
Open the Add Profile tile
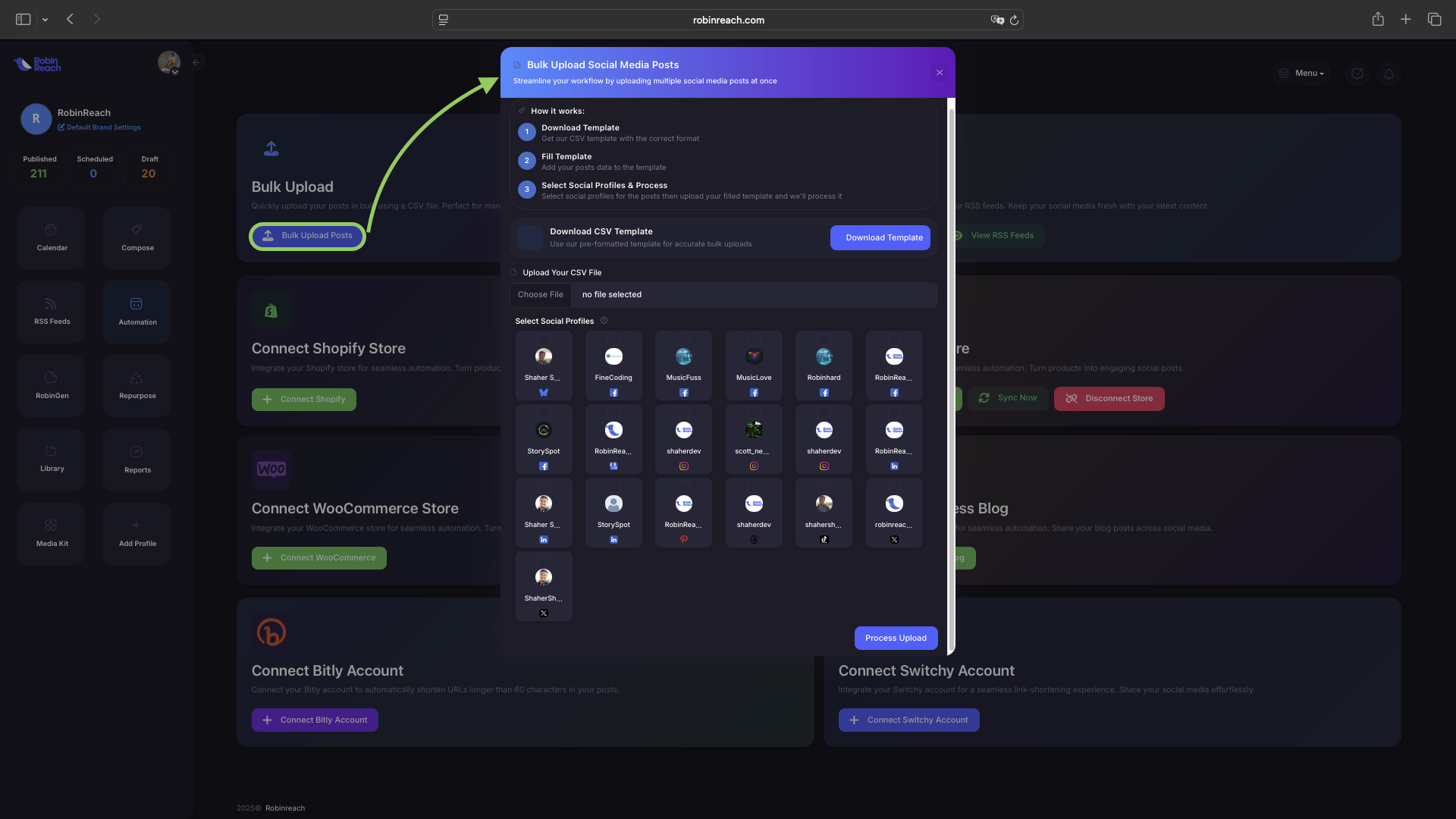point(137,533)
